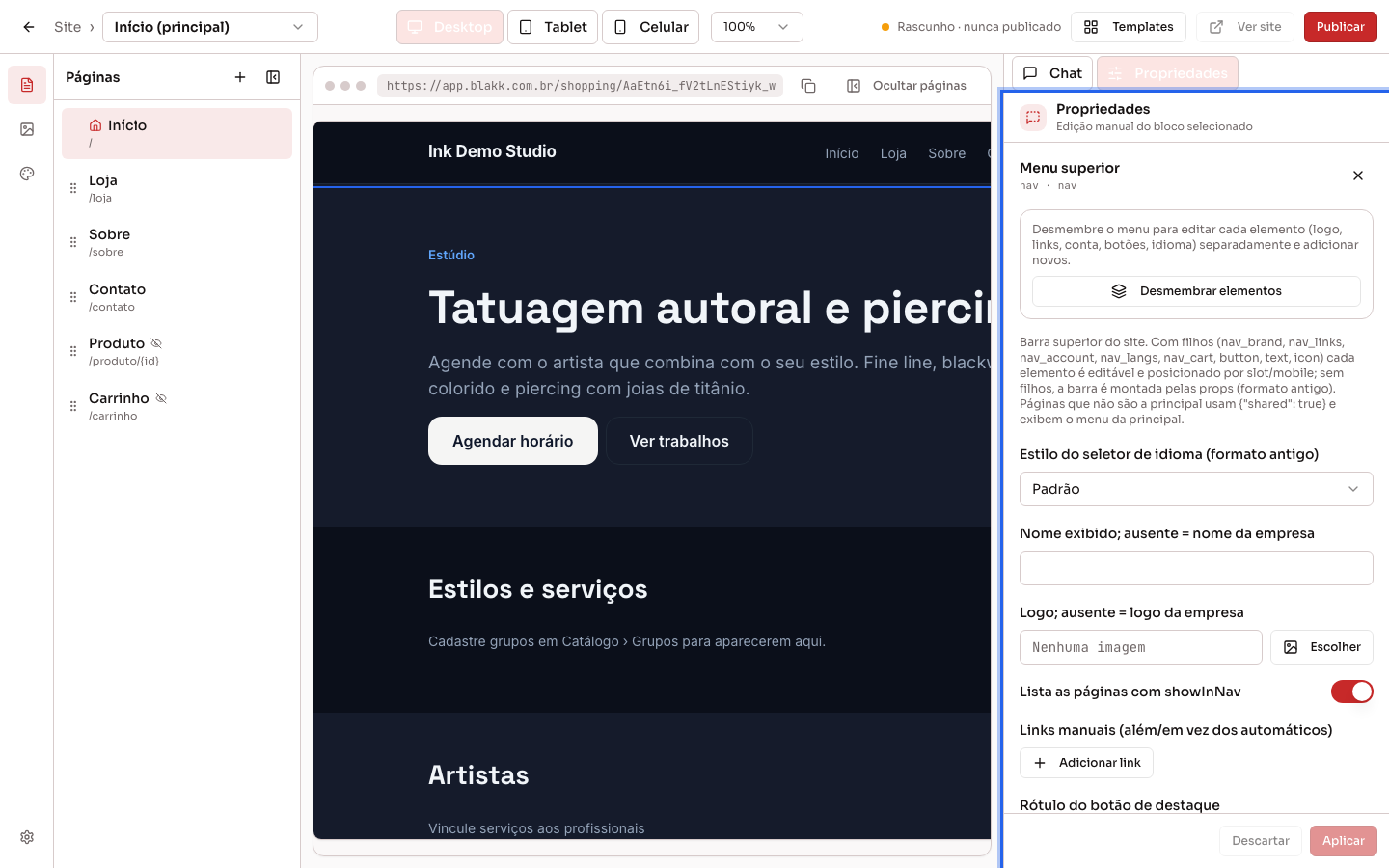The width and height of the screenshot is (1389, 868).
Task: Select Celular preview mode
Action: (652, 27)
